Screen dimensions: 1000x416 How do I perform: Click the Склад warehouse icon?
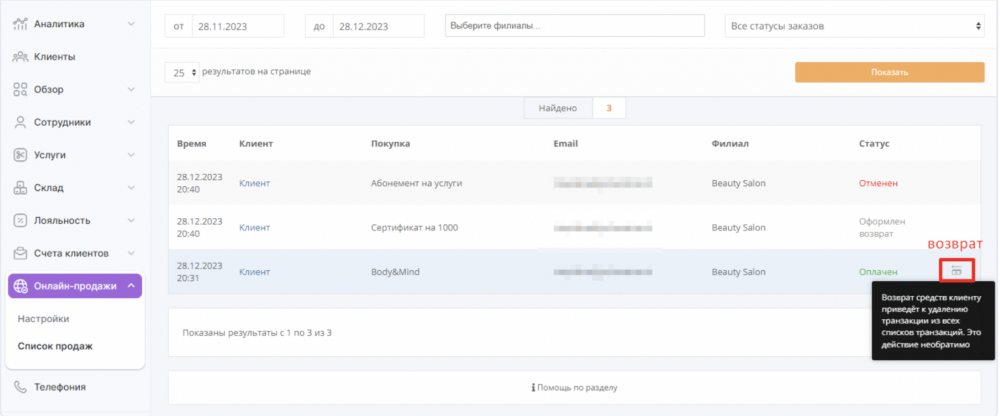(x=20, y=188)
